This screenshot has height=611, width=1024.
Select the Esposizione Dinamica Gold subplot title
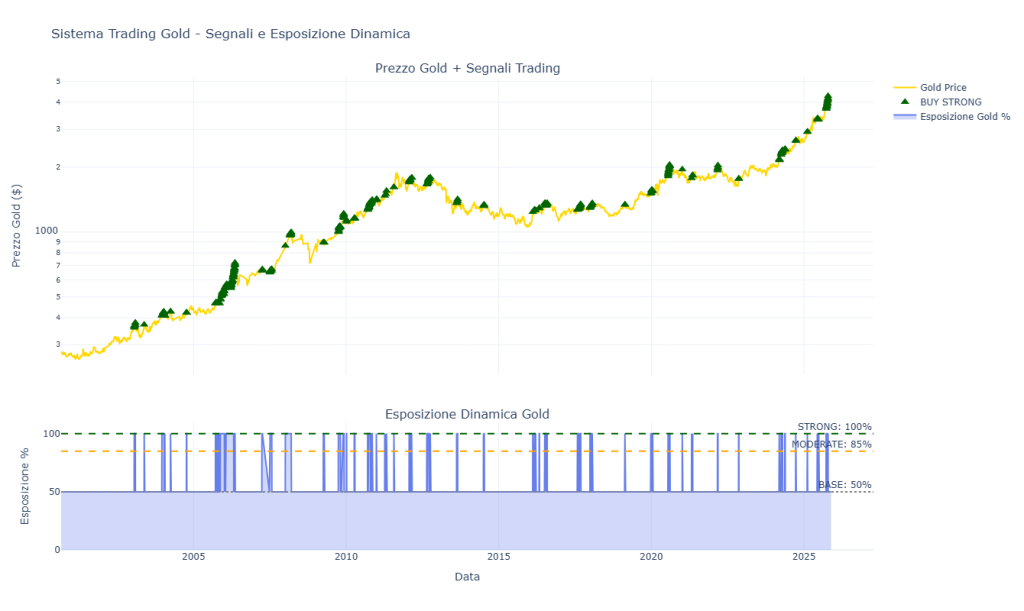(466, 413)
